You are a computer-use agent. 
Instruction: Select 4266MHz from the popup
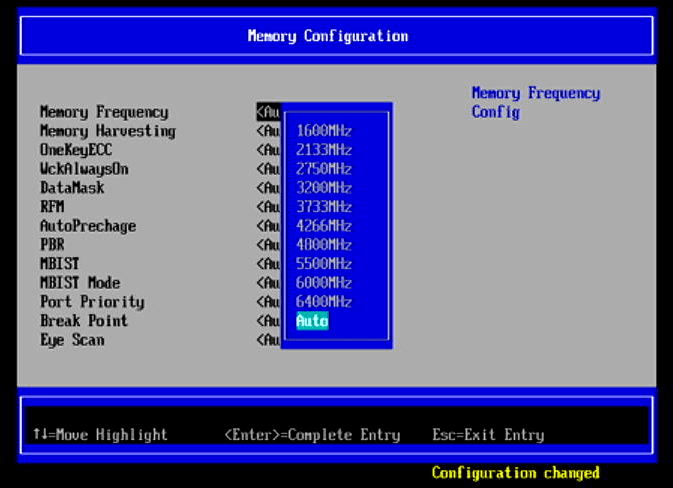click(x=324, y=226)
